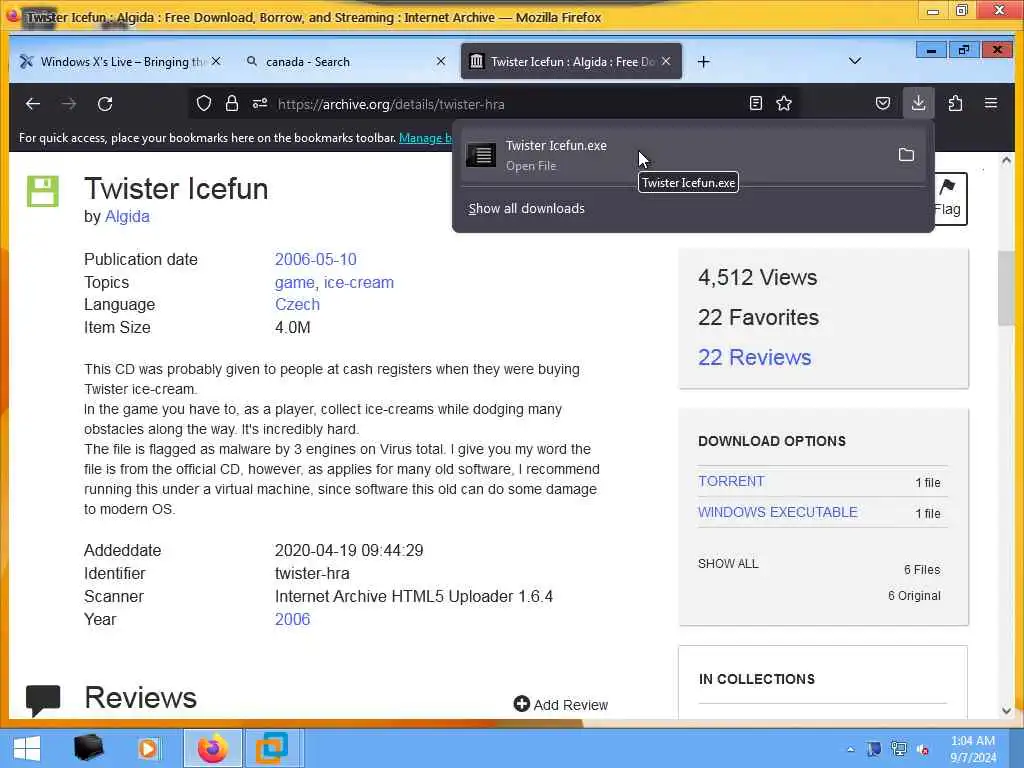
Task: Select the Twister Icefun Algida tab
Action: [571, 61]
